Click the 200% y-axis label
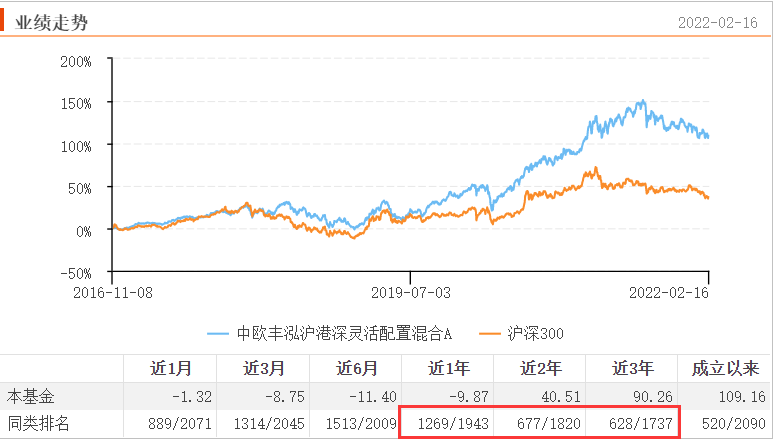 [x=76, y=62]
